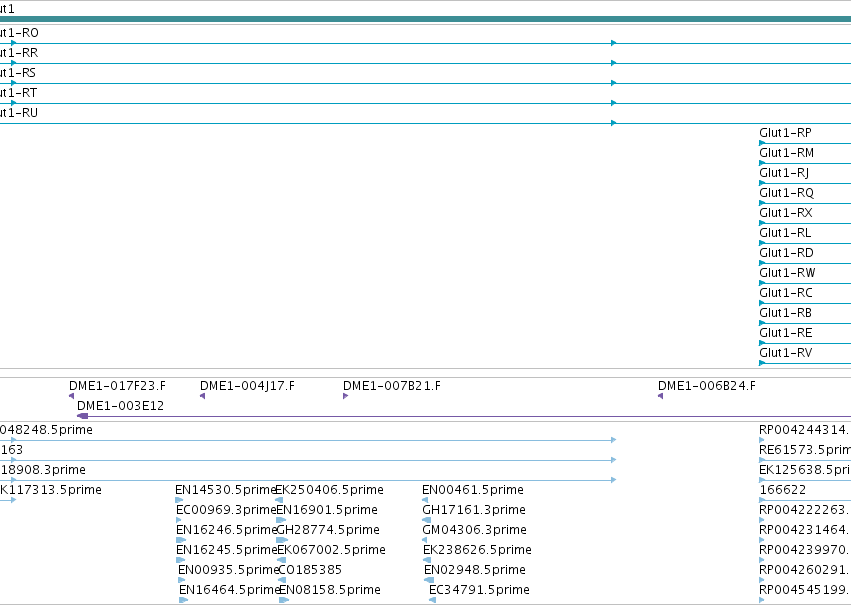Click the RP004244314 label
This screenshot has height=605, width=851.
click(x=803, y=430)
